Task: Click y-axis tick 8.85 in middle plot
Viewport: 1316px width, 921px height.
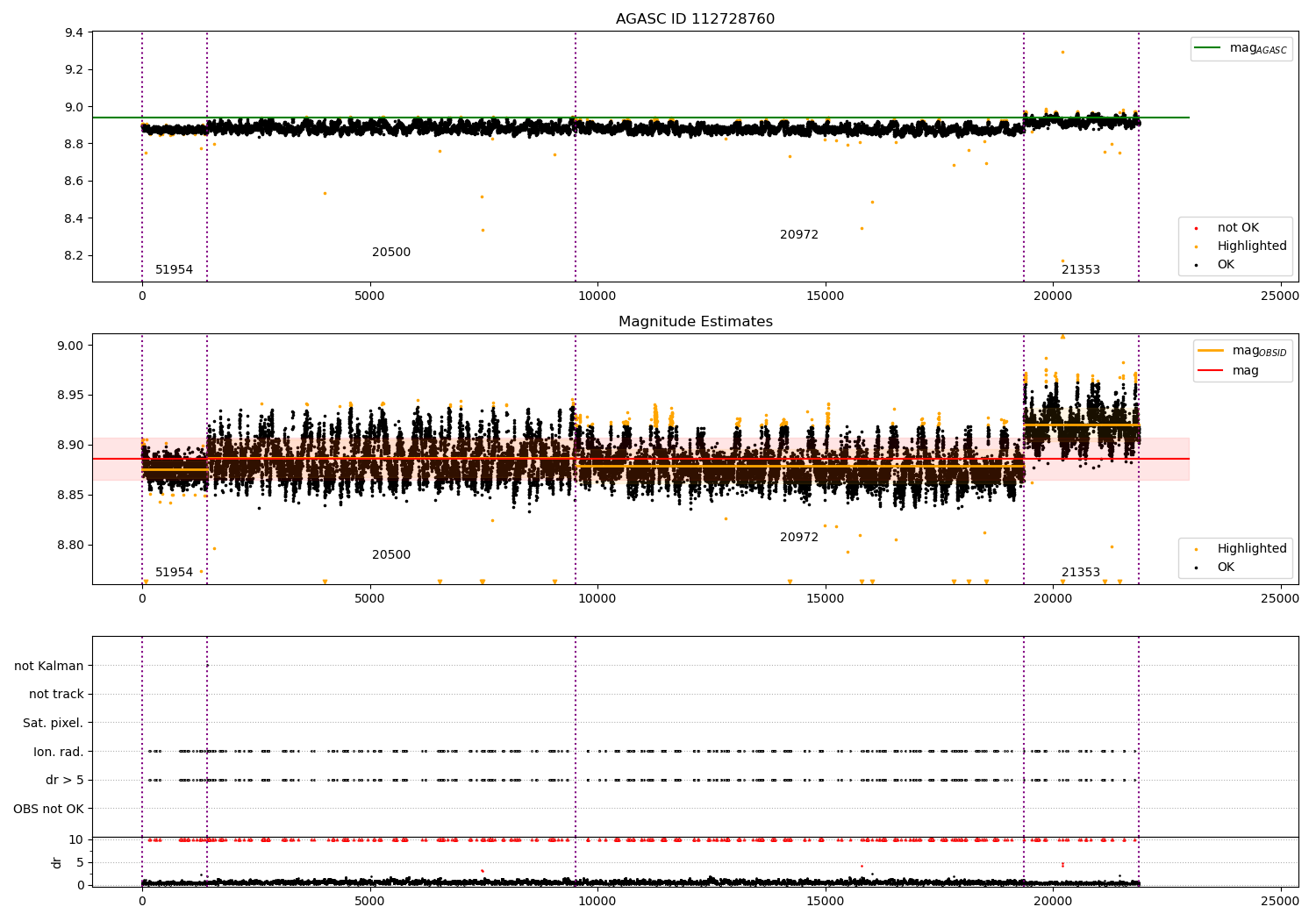Action: point(70,496)
